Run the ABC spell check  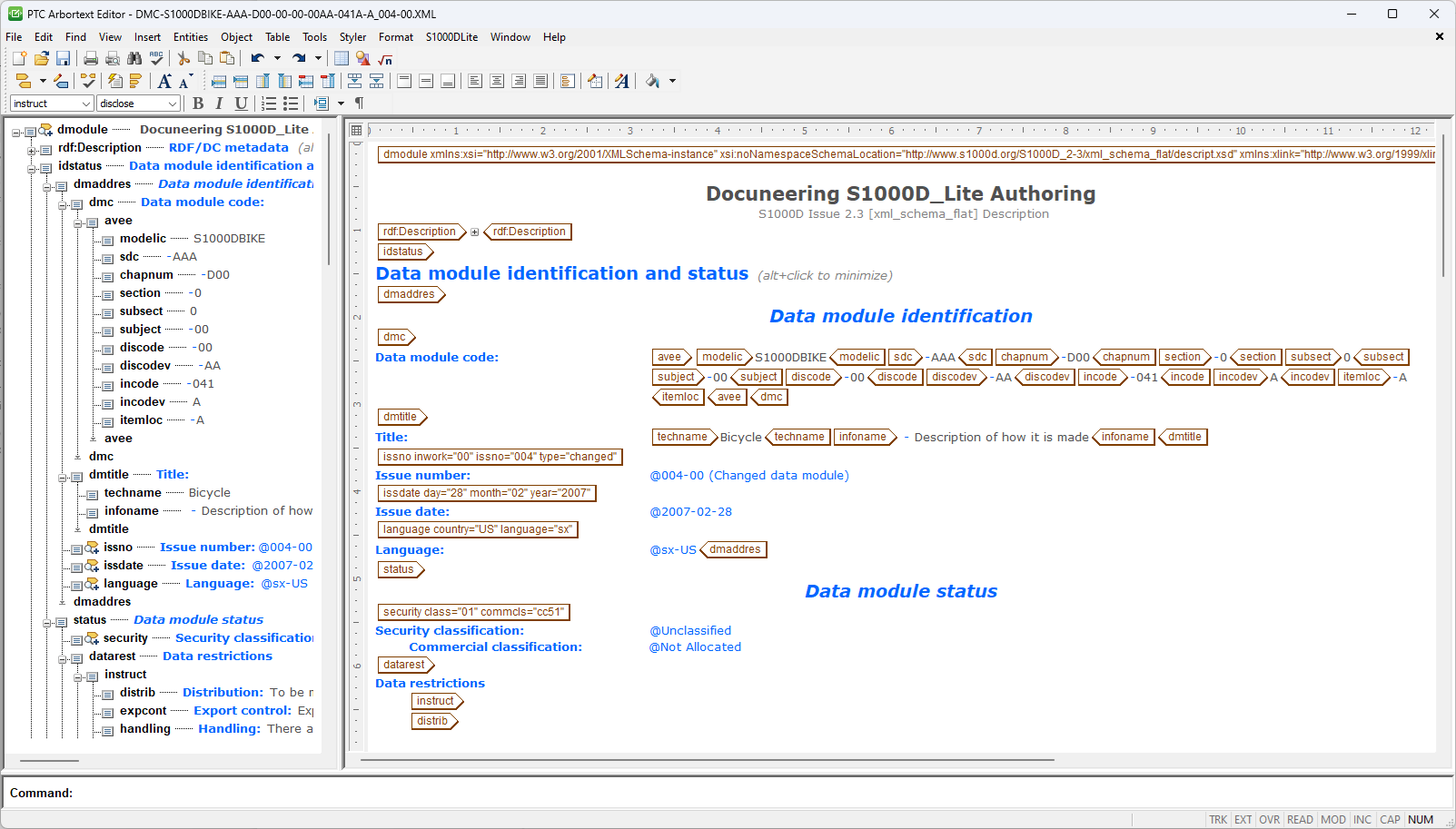156,59
